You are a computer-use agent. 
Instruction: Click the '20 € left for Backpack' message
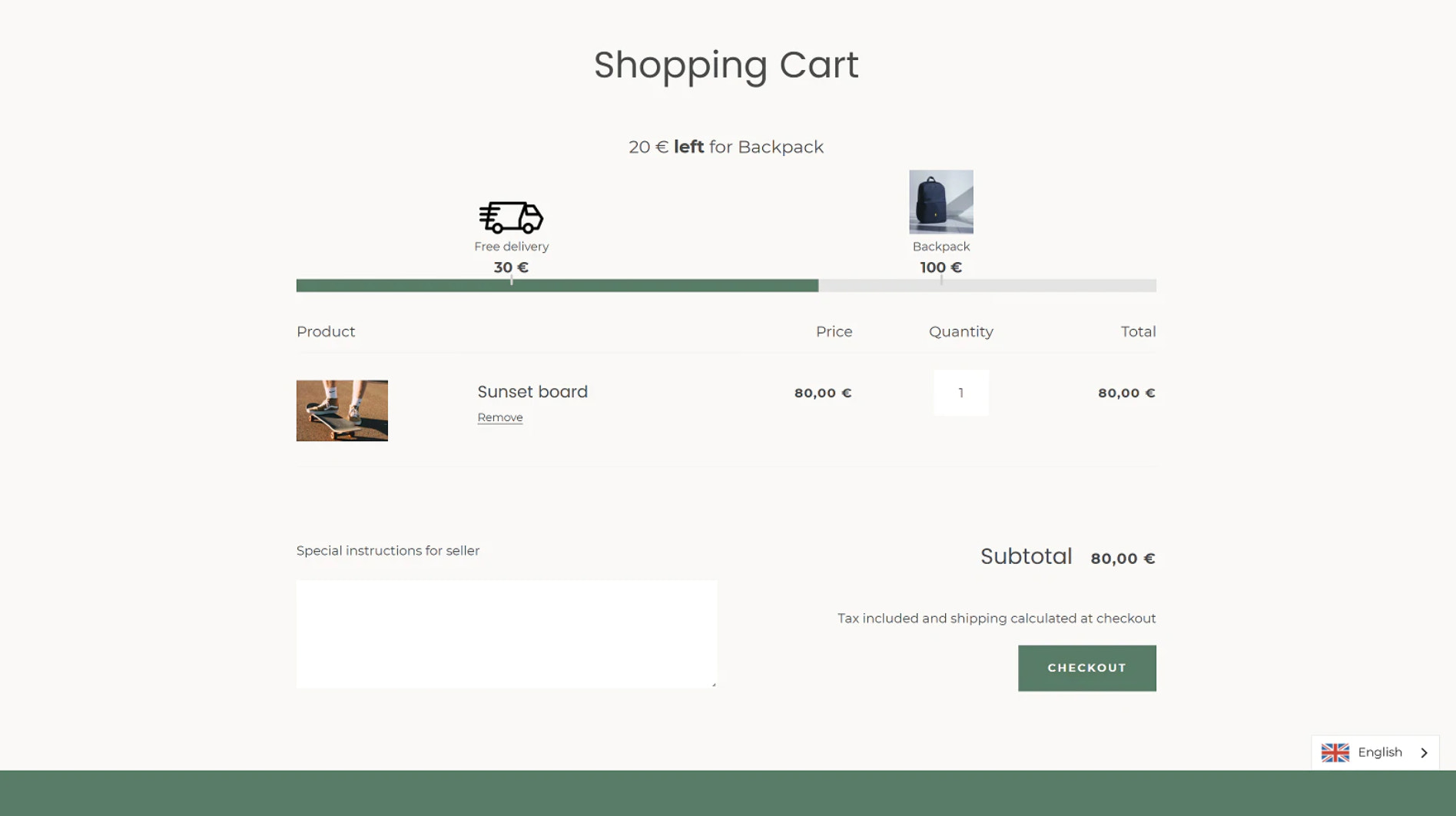tap(725, 146)
